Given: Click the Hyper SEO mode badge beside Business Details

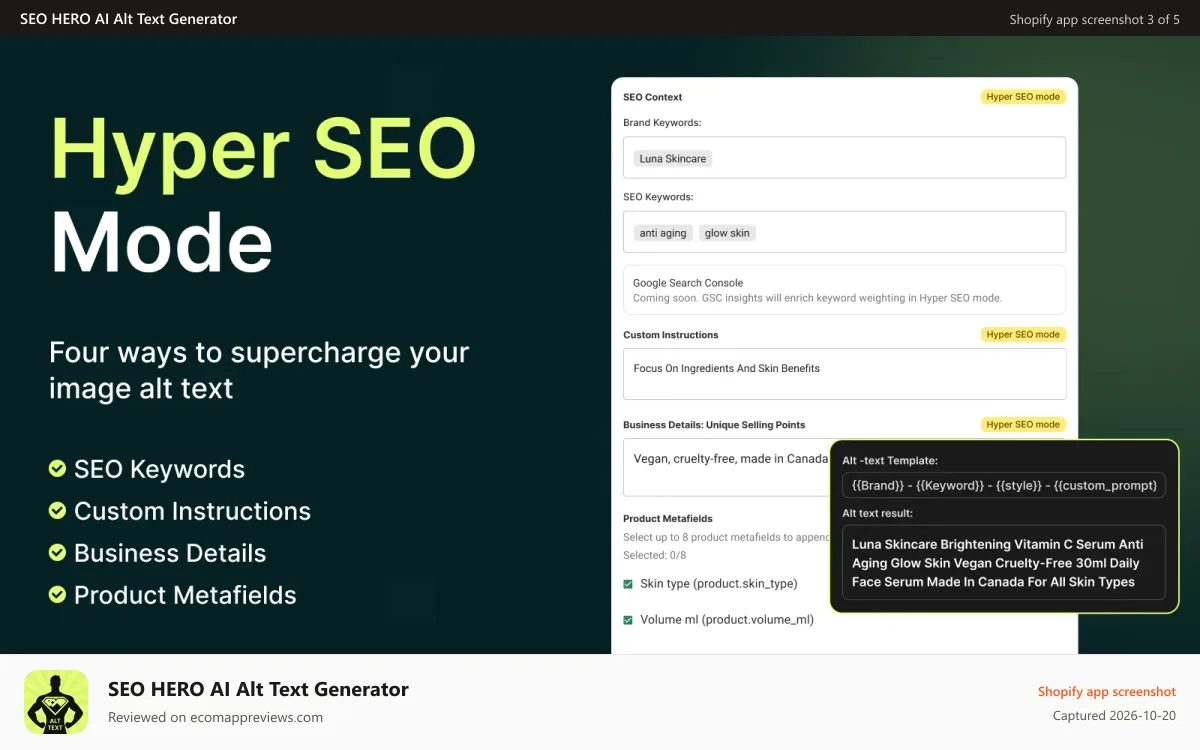Looking at the screenshot, I should click(1023, 424).
